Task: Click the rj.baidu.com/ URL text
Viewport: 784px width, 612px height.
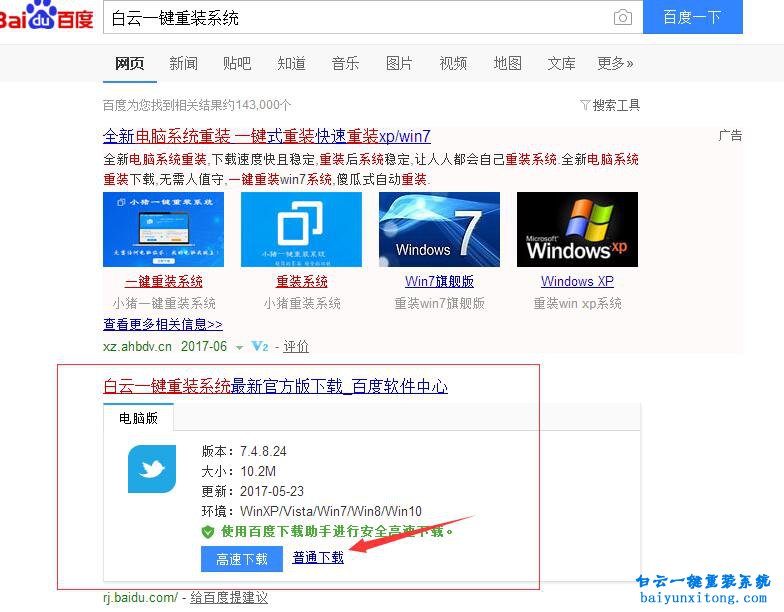Action: click(x=140, y=598)
